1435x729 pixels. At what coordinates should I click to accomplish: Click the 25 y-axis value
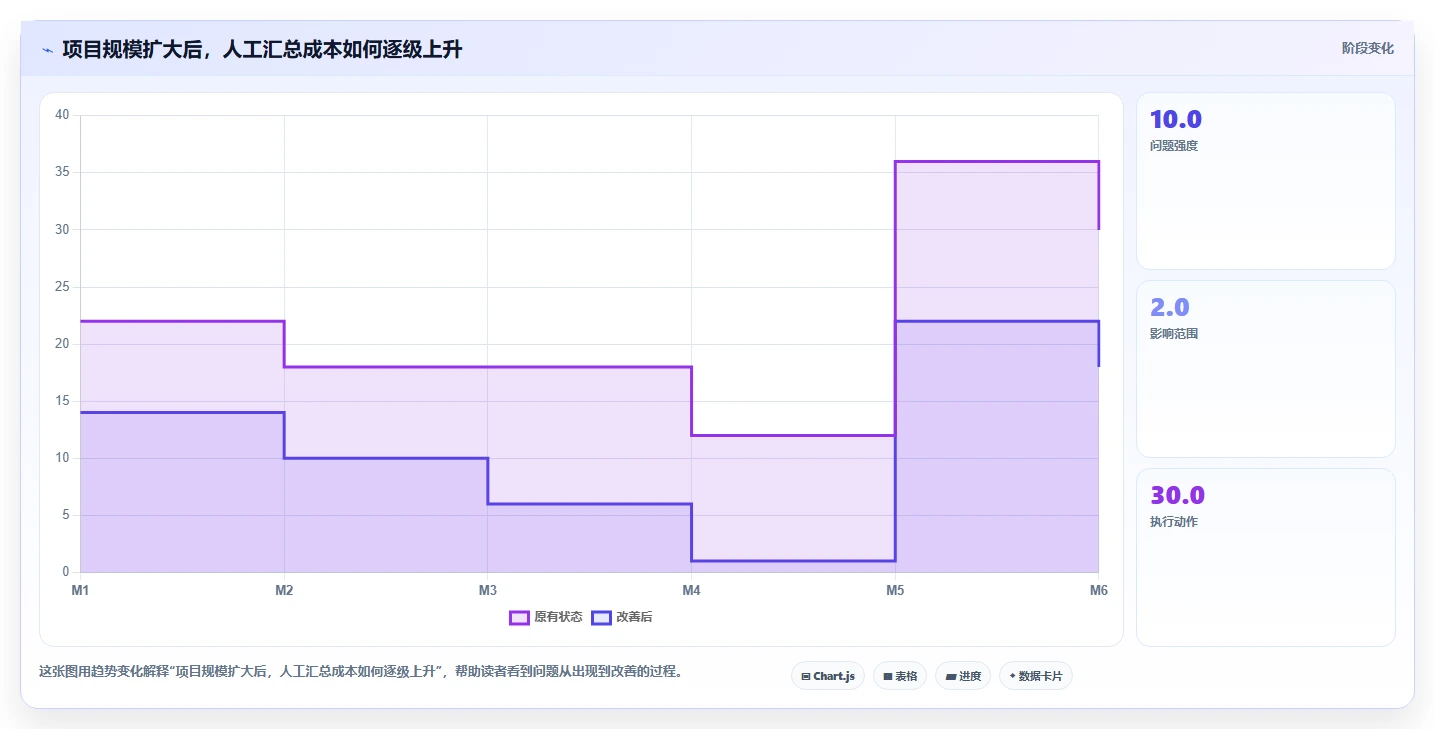62,287
